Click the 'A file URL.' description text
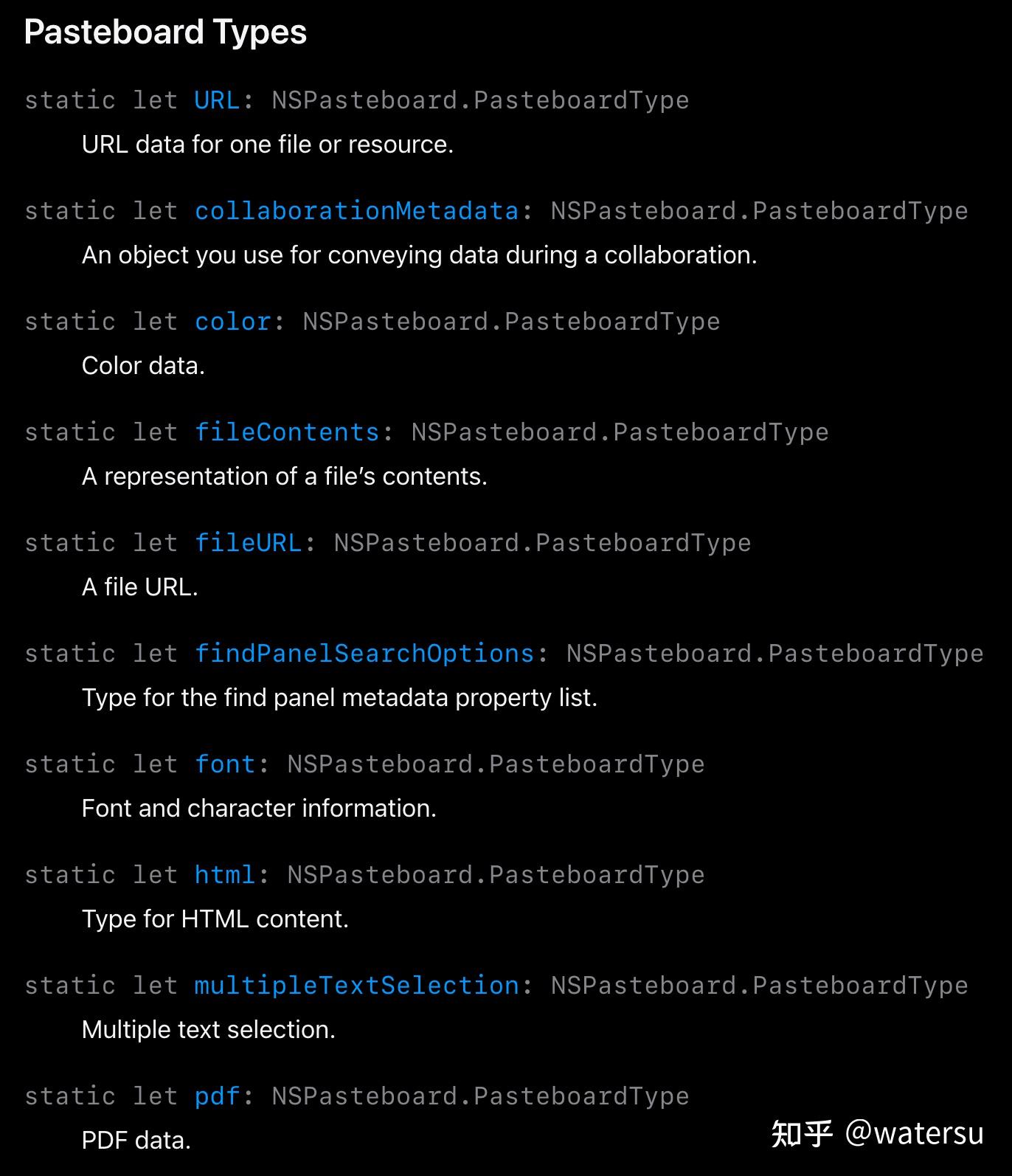1012x1176 pixels. tap(140, 587)
